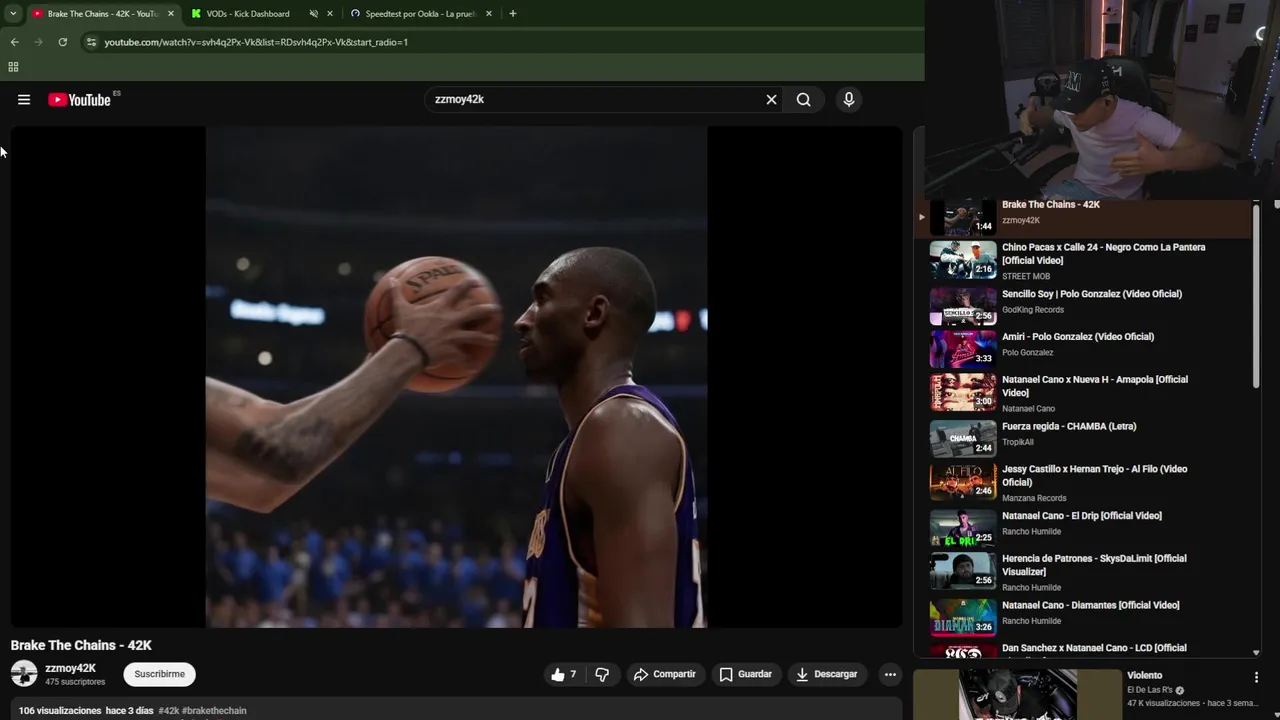Click Manzana Records channel name
Screen dimensions: 1280x720
(x=1034, y=498)
